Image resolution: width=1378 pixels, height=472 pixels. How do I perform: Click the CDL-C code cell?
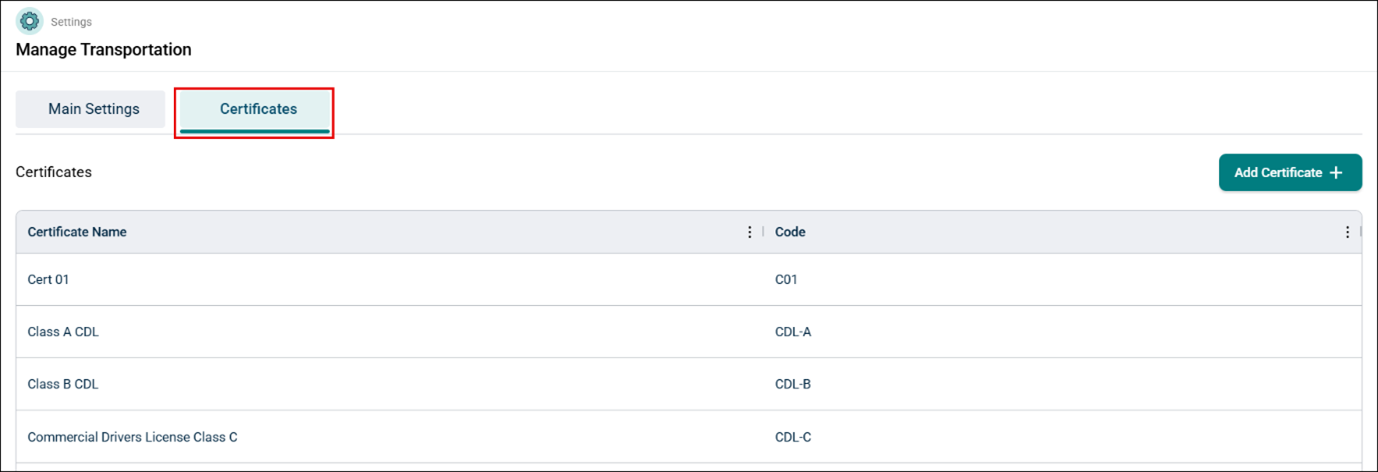[793, 437]
